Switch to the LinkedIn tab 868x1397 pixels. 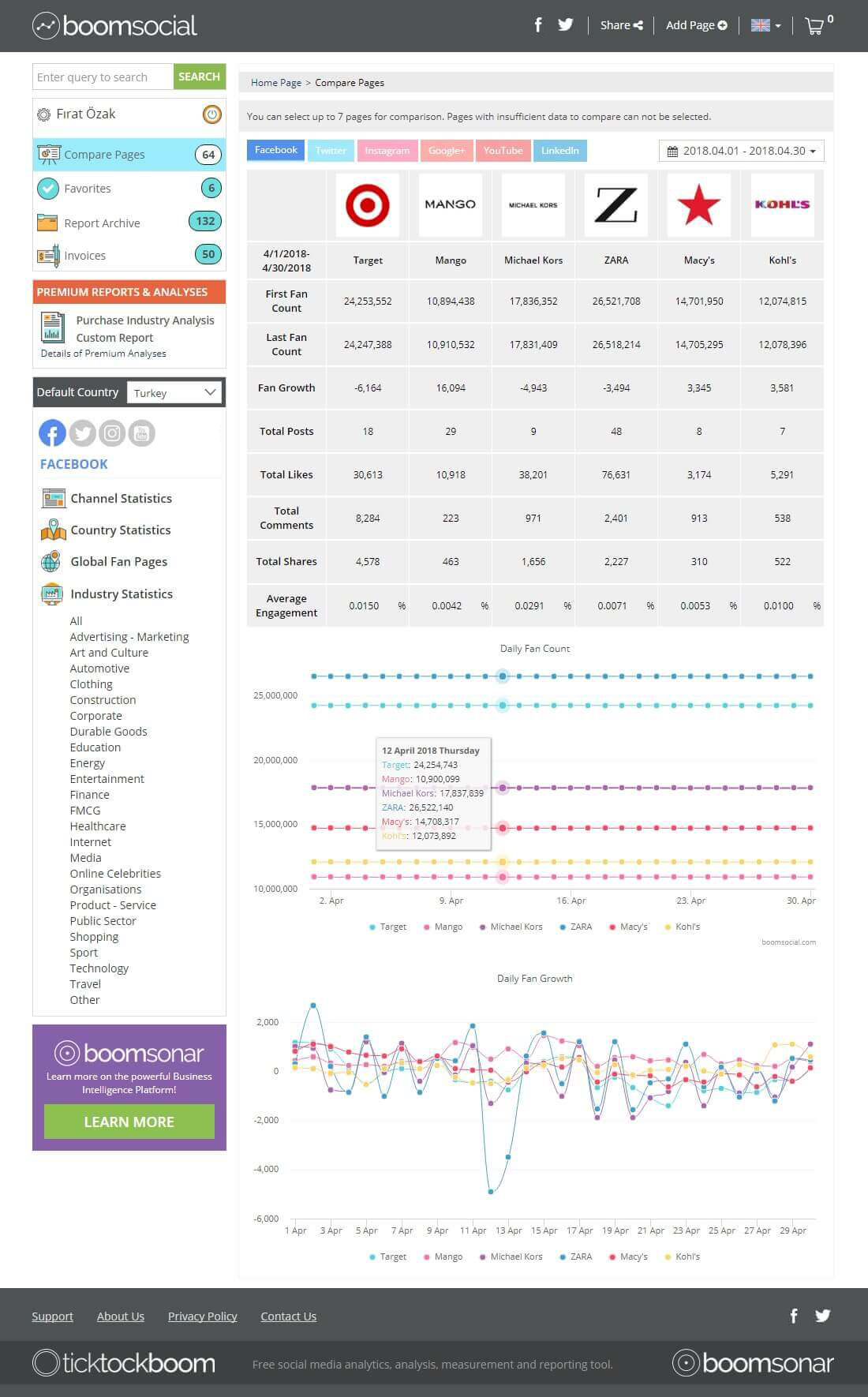[559, 151]
